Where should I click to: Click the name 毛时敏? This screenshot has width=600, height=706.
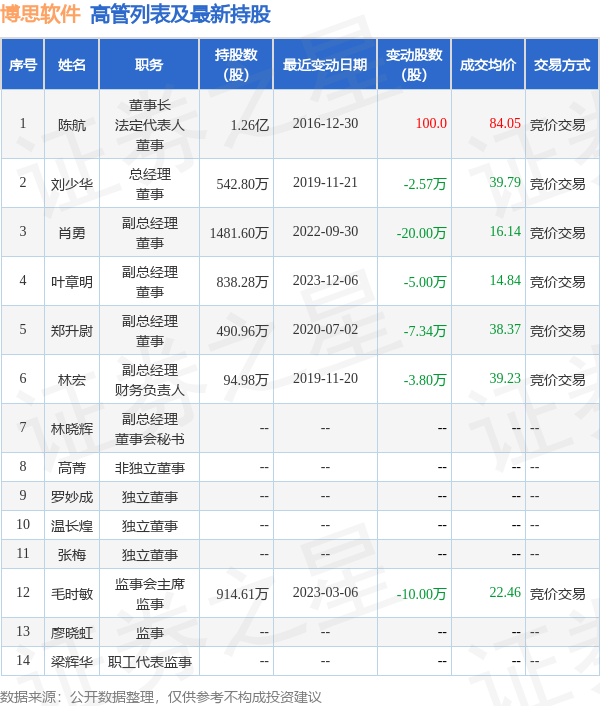(72, 594)
